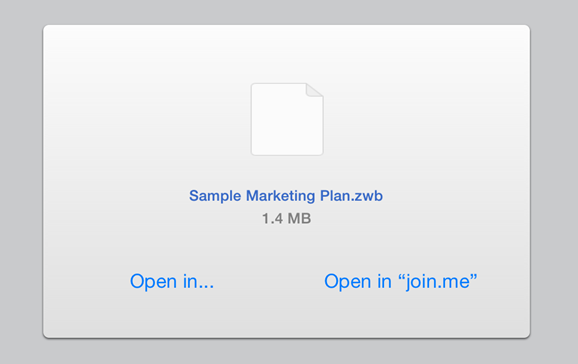Image resolution: width=578 pixels, height=364 pixels.
Task: Click the word "Sample" in the file title
Action: pos(215,196)
